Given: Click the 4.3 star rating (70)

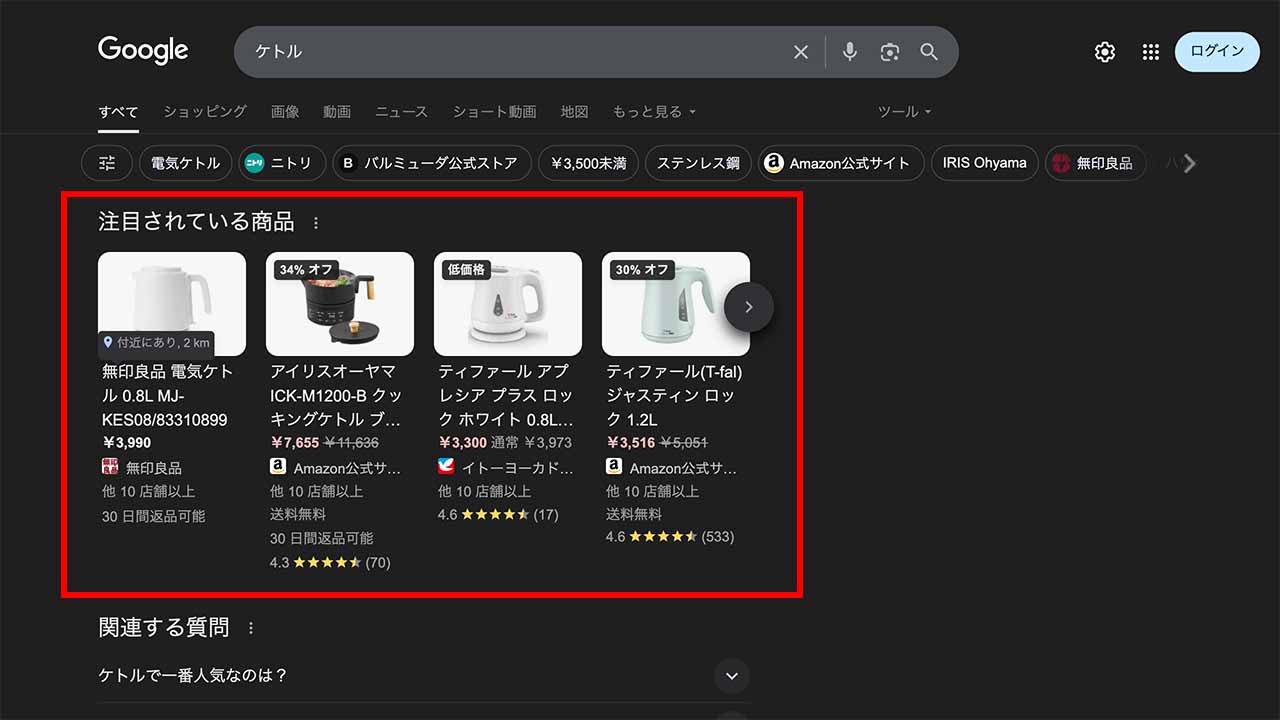Looking at the screenshot, I should 330,563.
